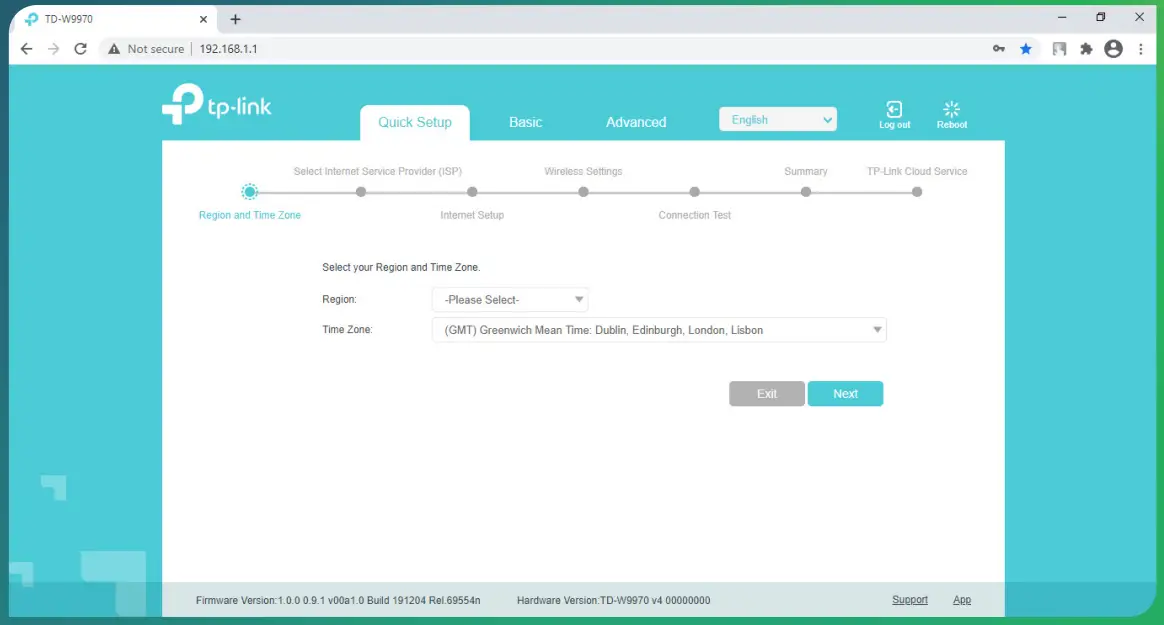Open the Chrome three-dot menu

pyautogui.click(x=1141, y=48)
